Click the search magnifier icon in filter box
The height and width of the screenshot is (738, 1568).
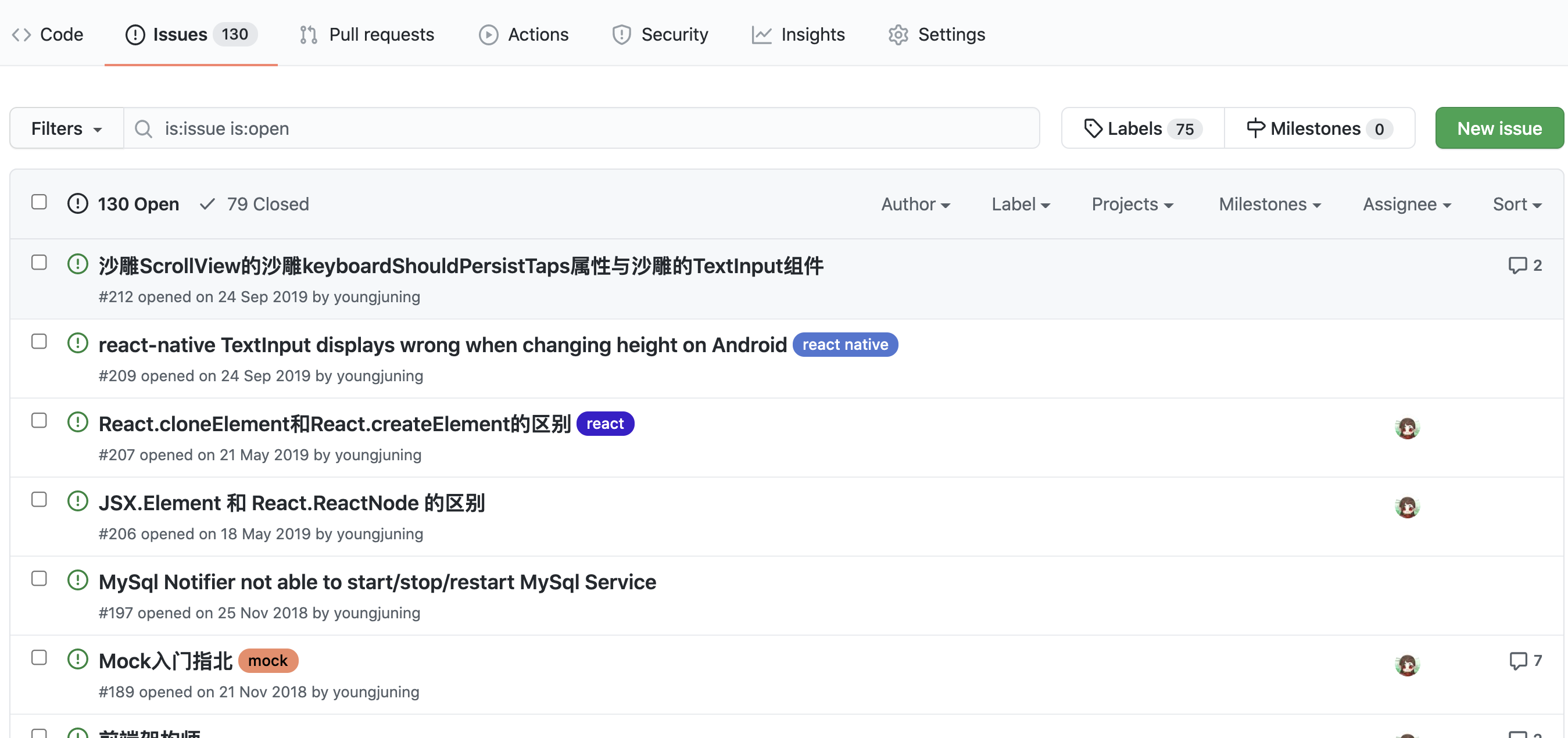[144, 128]
